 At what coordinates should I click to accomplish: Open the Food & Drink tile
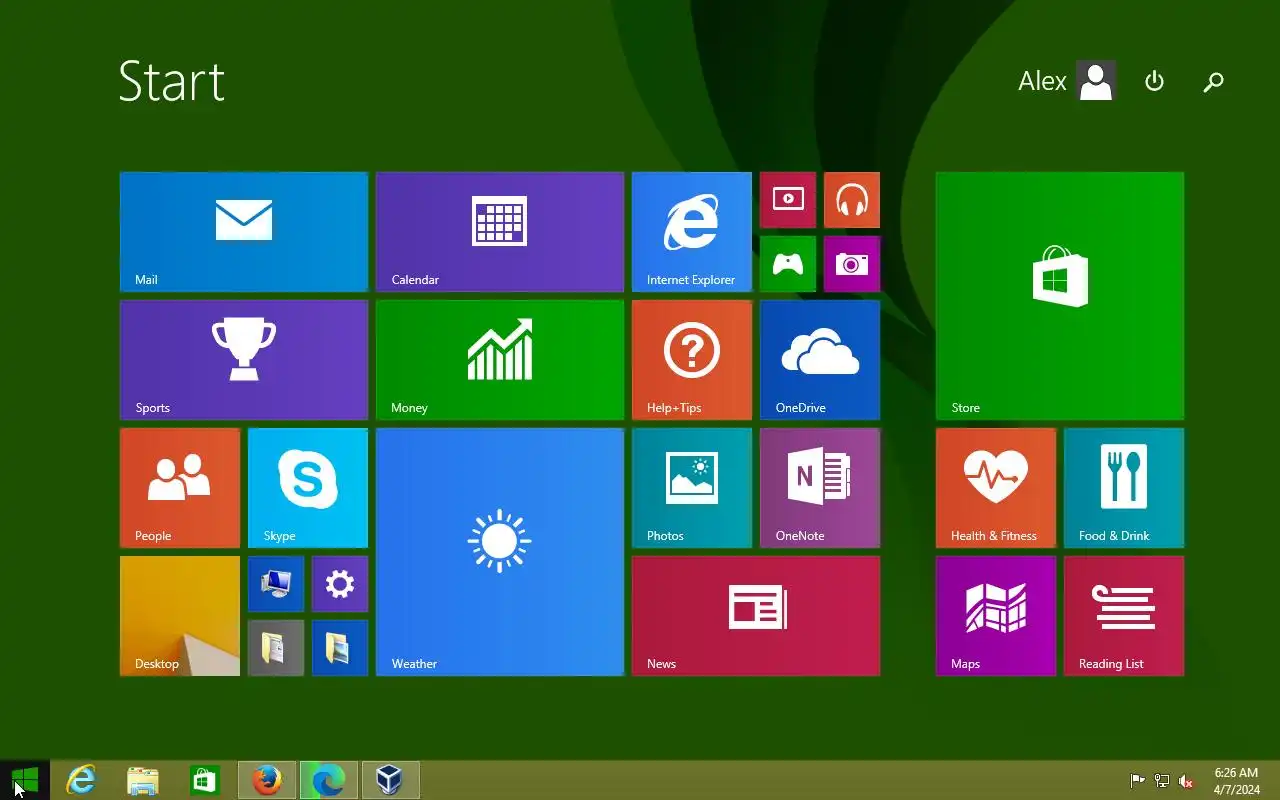1124,488
